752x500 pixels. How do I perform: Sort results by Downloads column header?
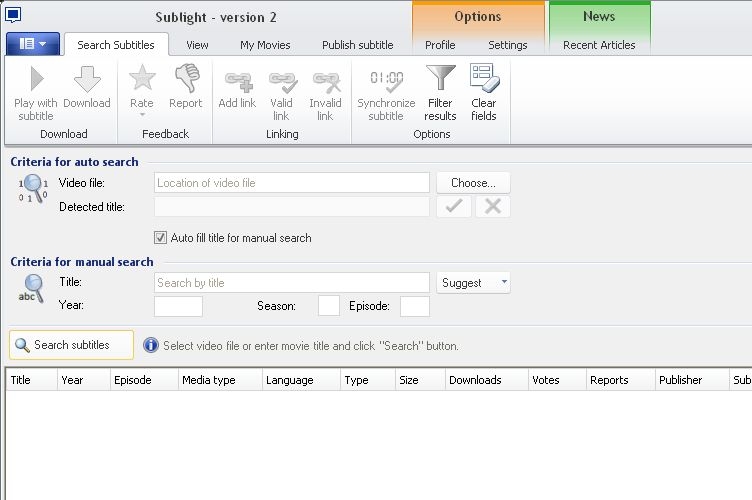475,380
